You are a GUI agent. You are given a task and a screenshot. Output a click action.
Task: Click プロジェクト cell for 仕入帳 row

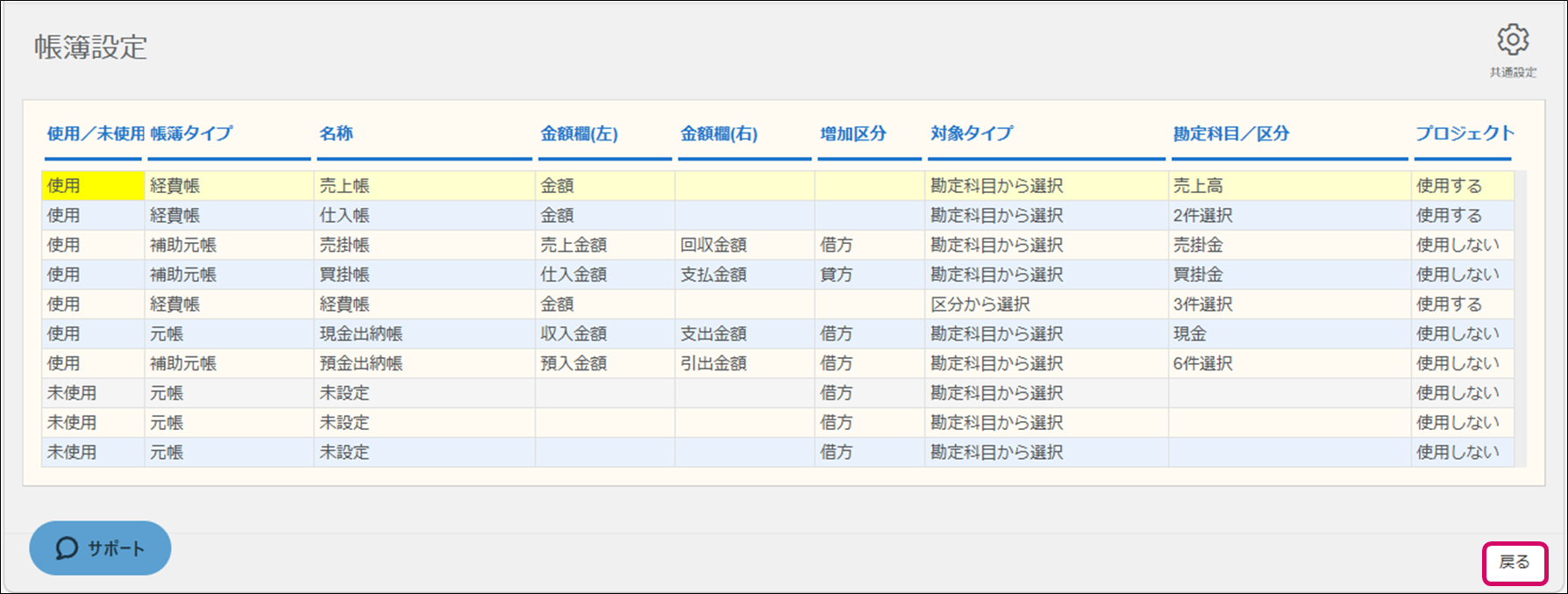point(1462,216)
